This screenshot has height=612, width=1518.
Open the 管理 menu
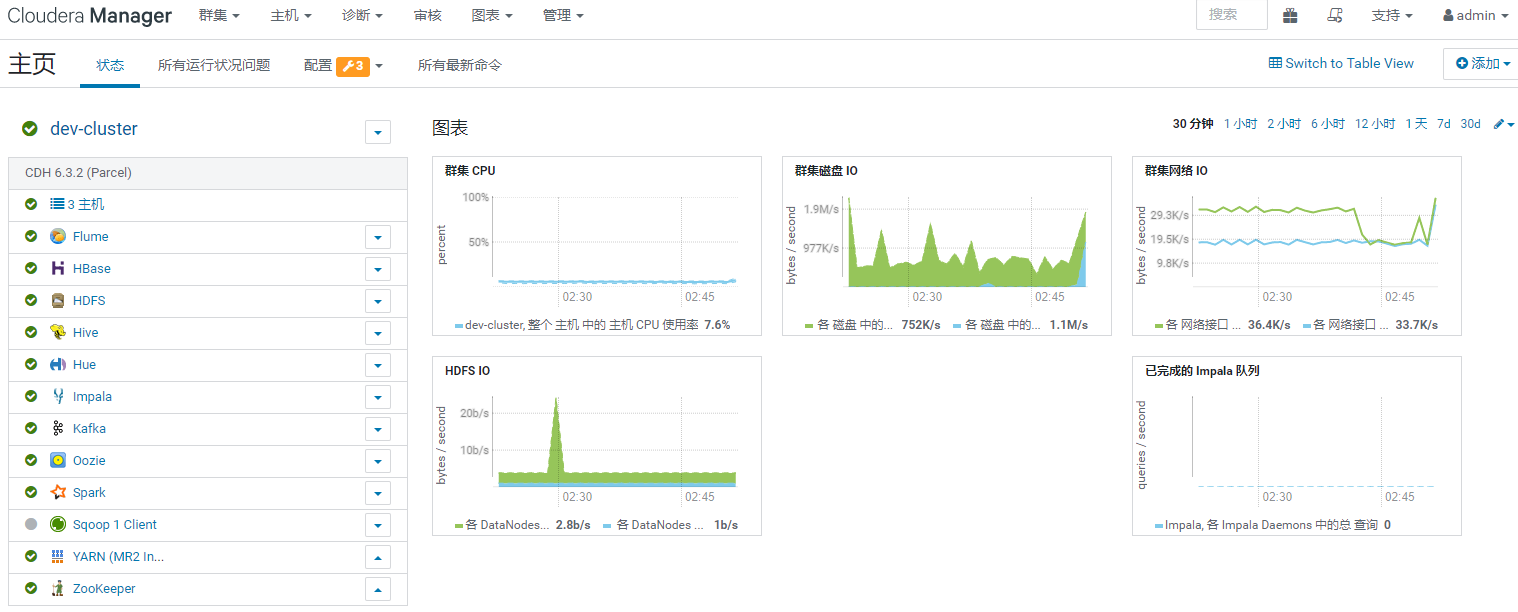click(x=563, y=16)
